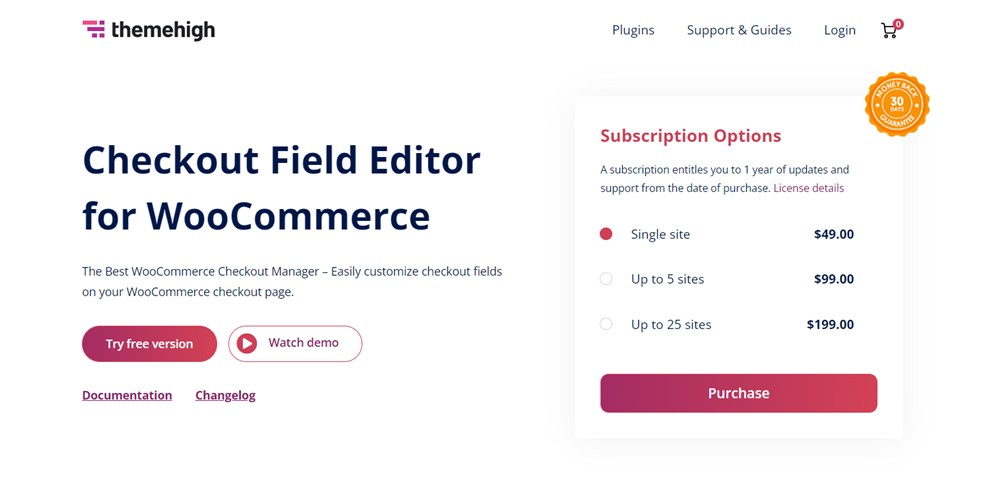Open the Plugins menu
1000x487 pixels.
click(633, 30)
